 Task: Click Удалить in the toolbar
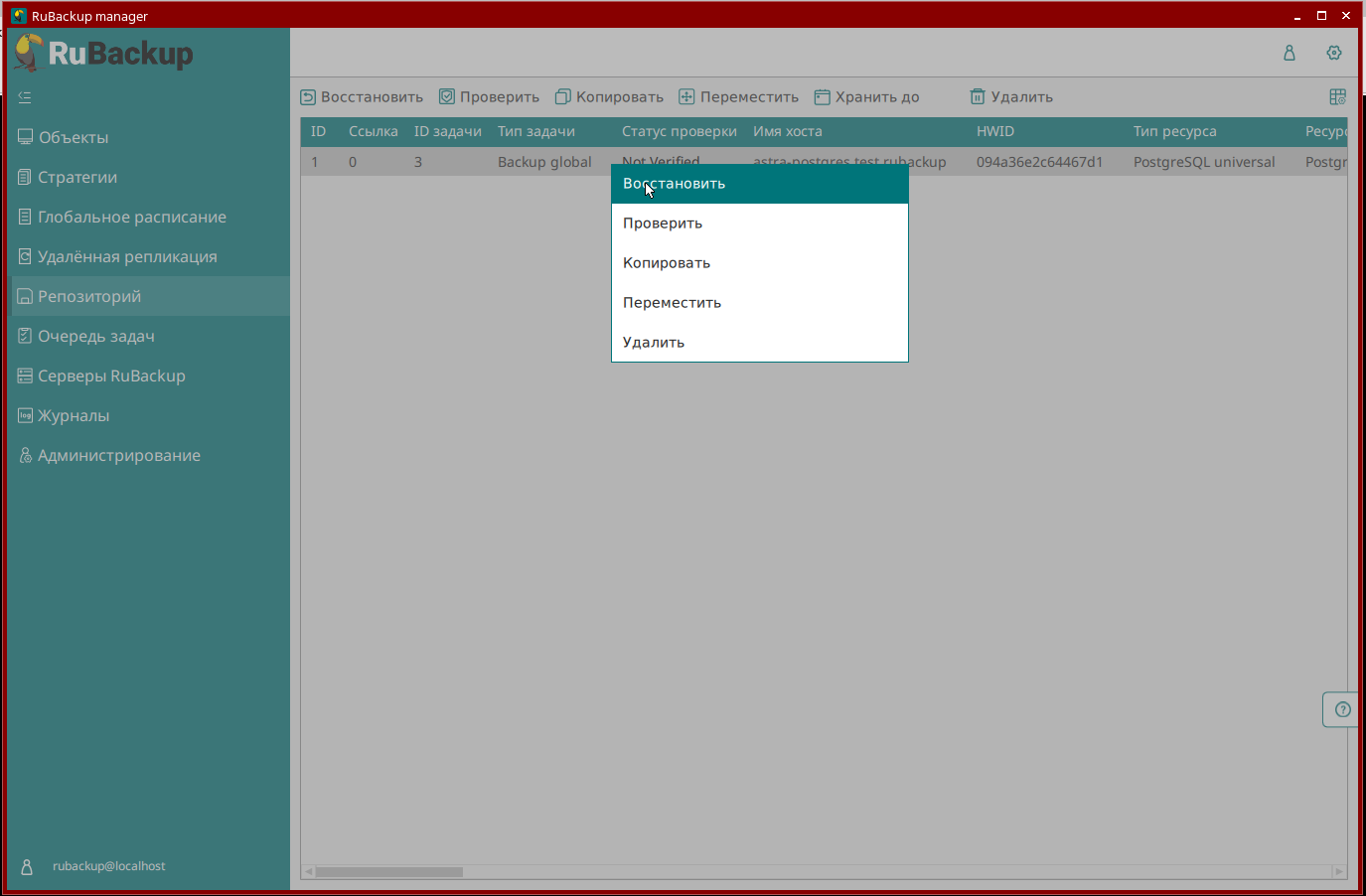point(1011,97)
